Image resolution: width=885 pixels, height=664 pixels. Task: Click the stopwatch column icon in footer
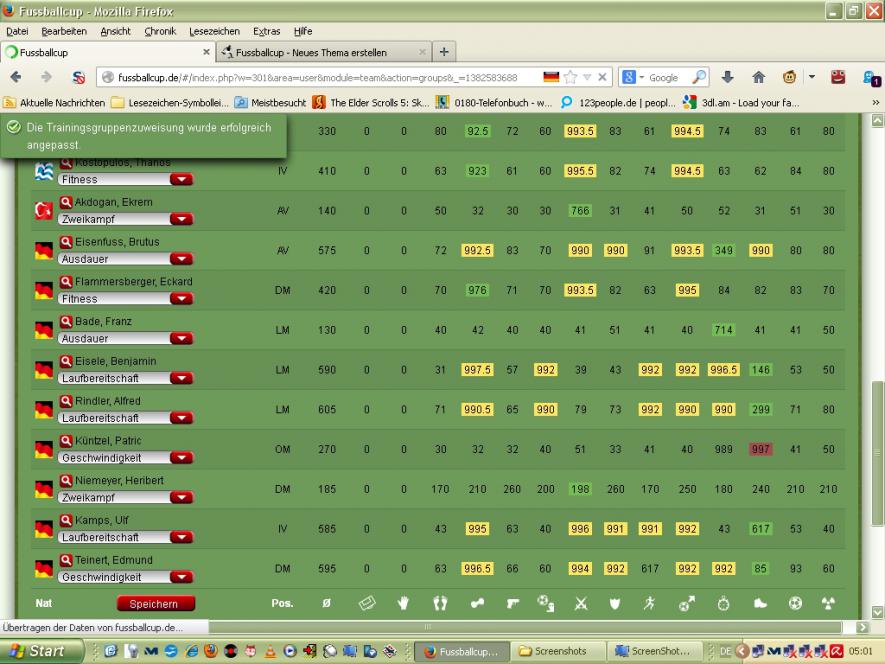(723, 603)
